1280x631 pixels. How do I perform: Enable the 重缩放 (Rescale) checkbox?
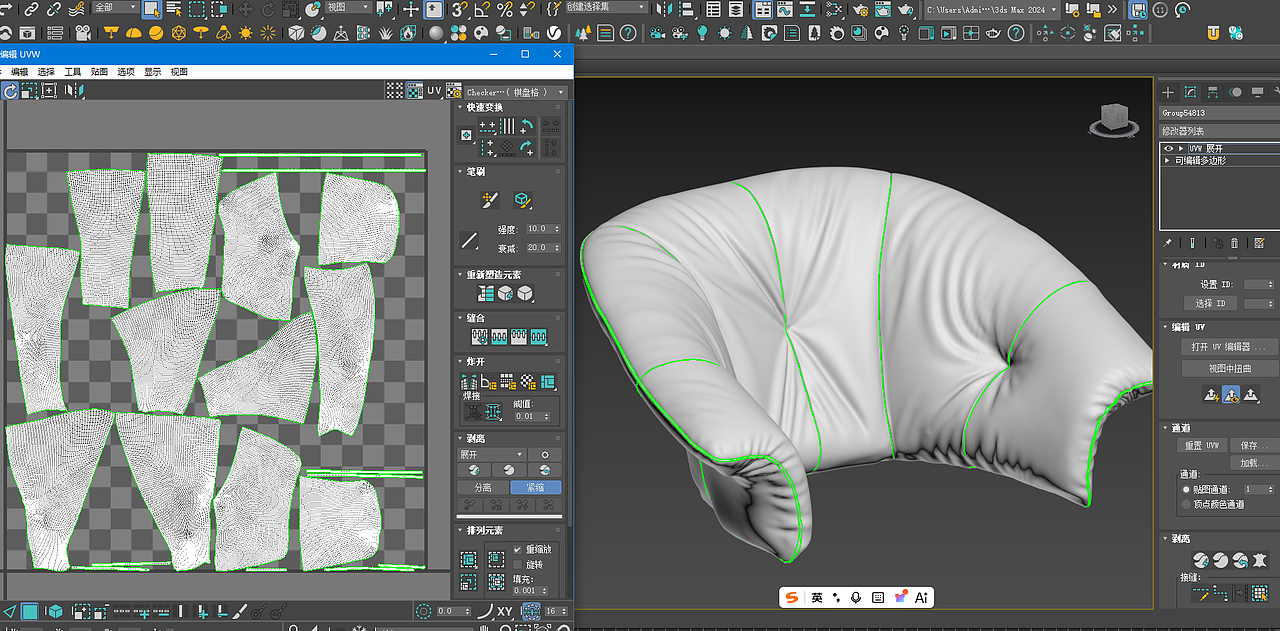point(517,550)
